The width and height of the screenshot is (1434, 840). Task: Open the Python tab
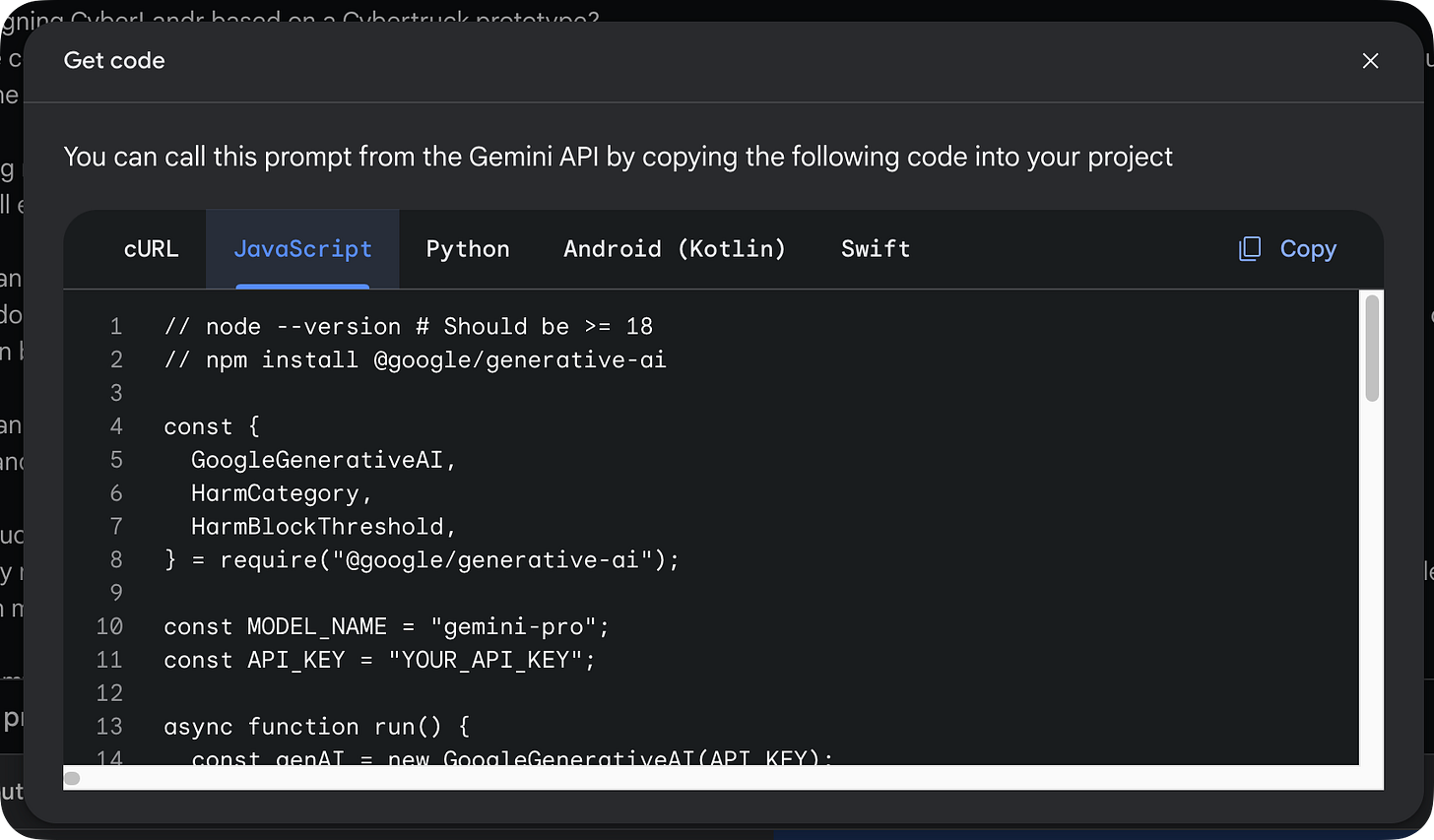click(468, 249)
